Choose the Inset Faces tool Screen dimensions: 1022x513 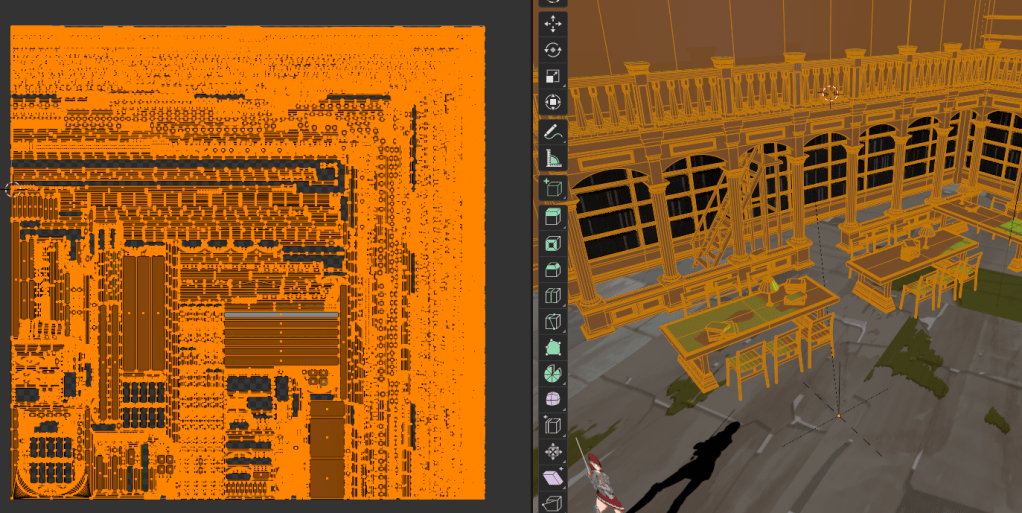click(552, 243)
